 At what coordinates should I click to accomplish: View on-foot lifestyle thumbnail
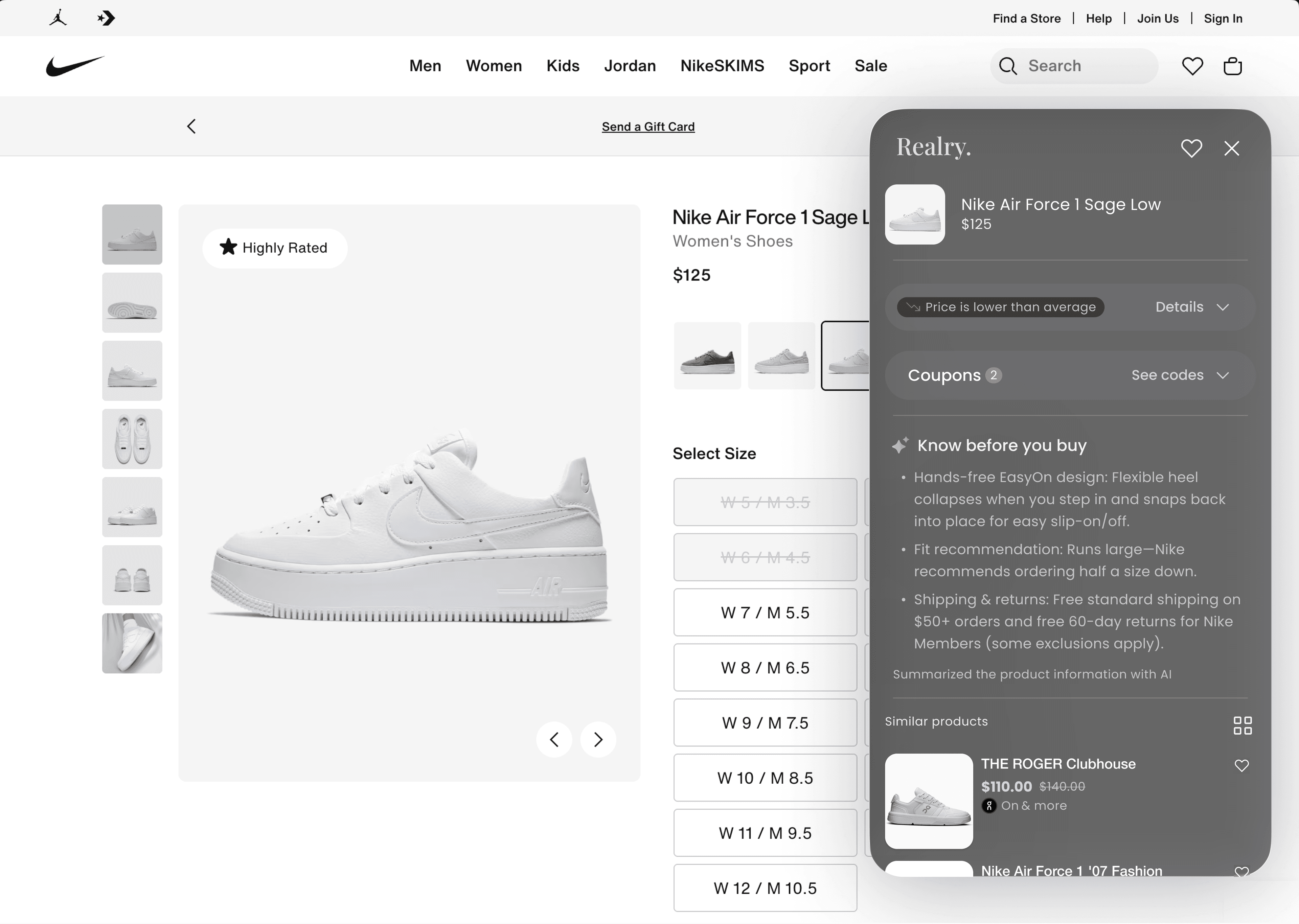pos(132,644)
